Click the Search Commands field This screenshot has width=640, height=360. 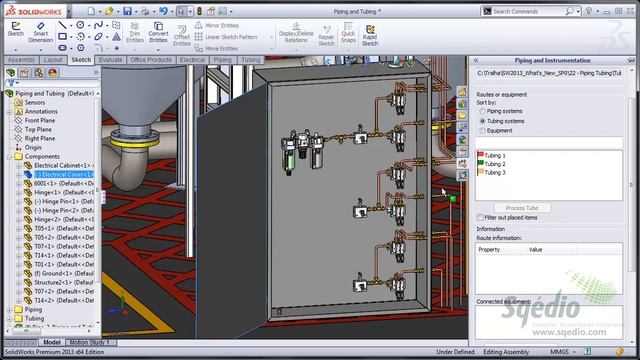tap(529, 11)
